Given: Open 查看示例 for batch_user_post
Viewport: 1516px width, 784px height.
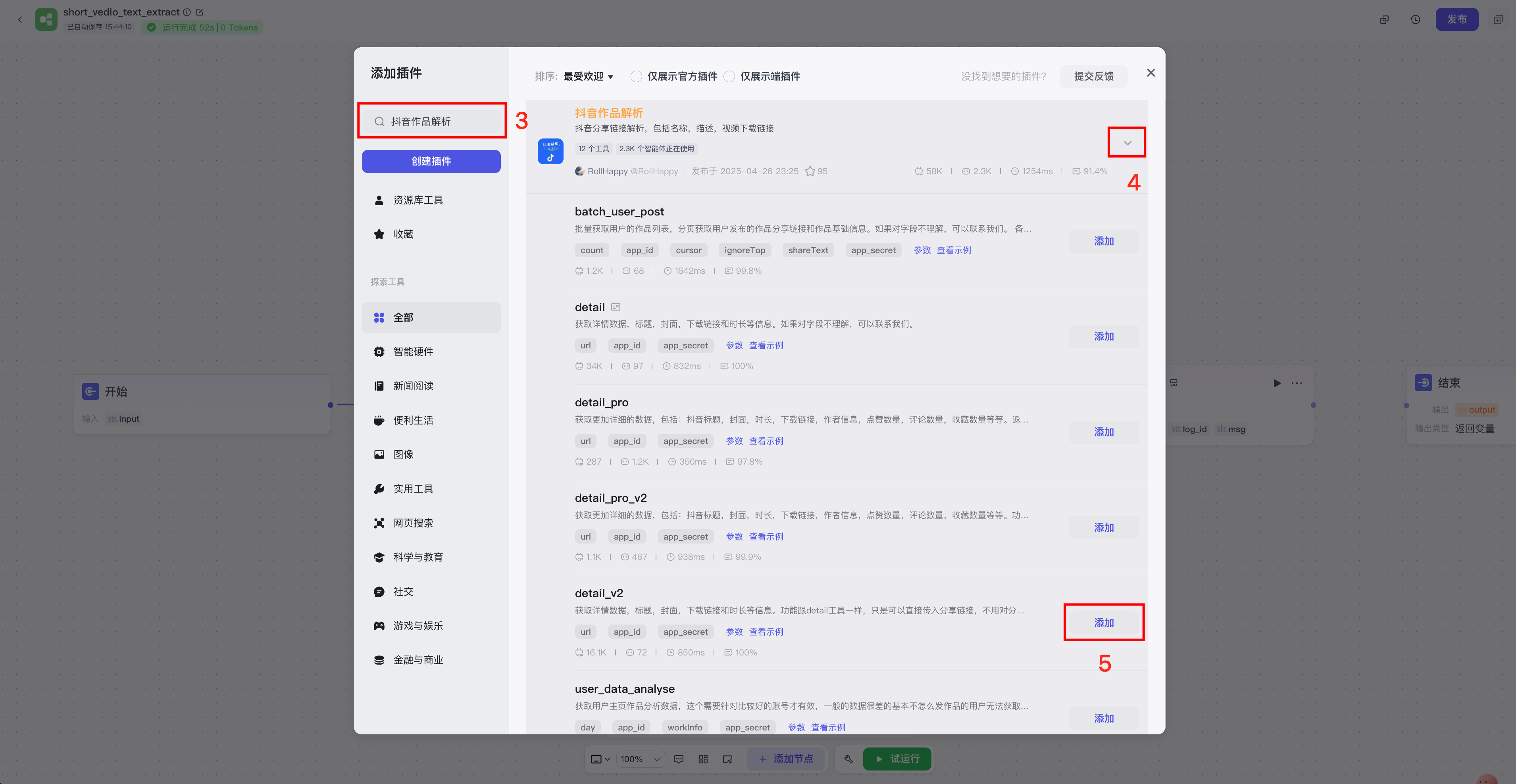Looking at the screenshot, I should pyautogui.click(x=953, y=250).
